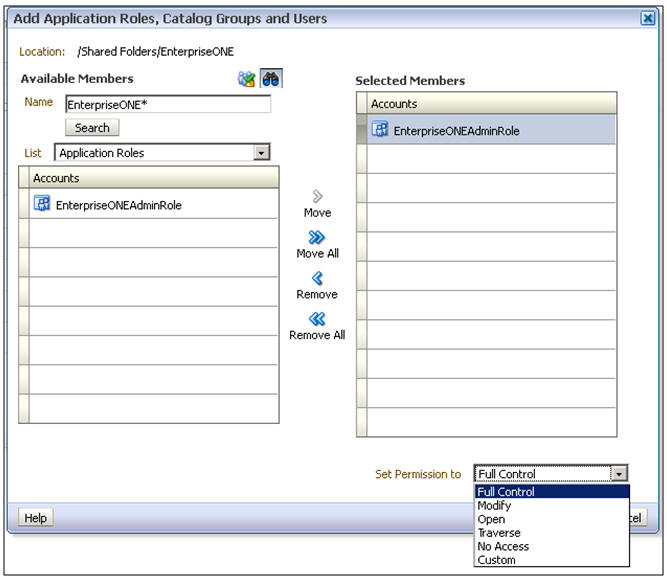Click the catalog groups and users icon

246,79
